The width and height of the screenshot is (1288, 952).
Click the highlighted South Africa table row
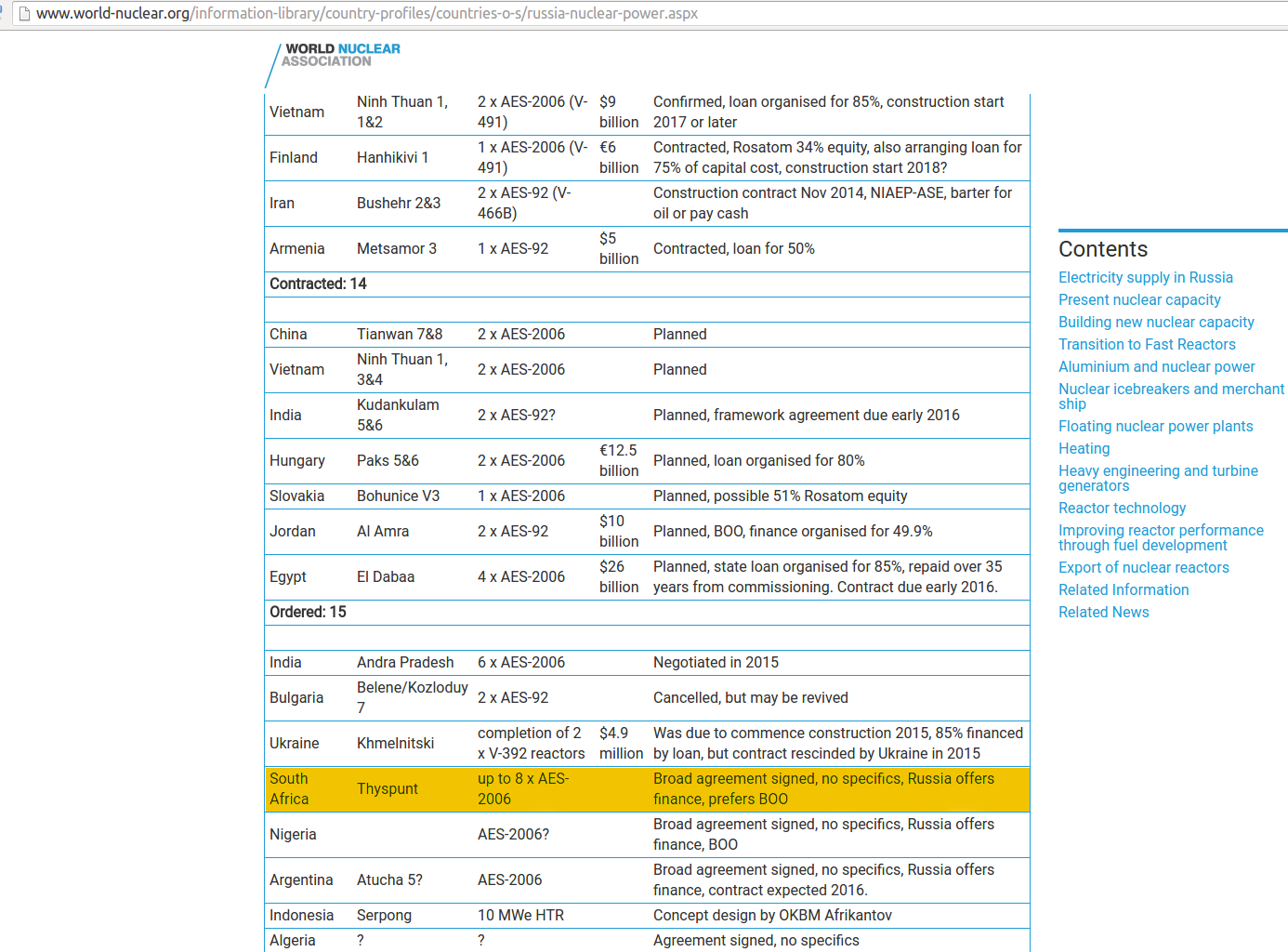[647, 788]
